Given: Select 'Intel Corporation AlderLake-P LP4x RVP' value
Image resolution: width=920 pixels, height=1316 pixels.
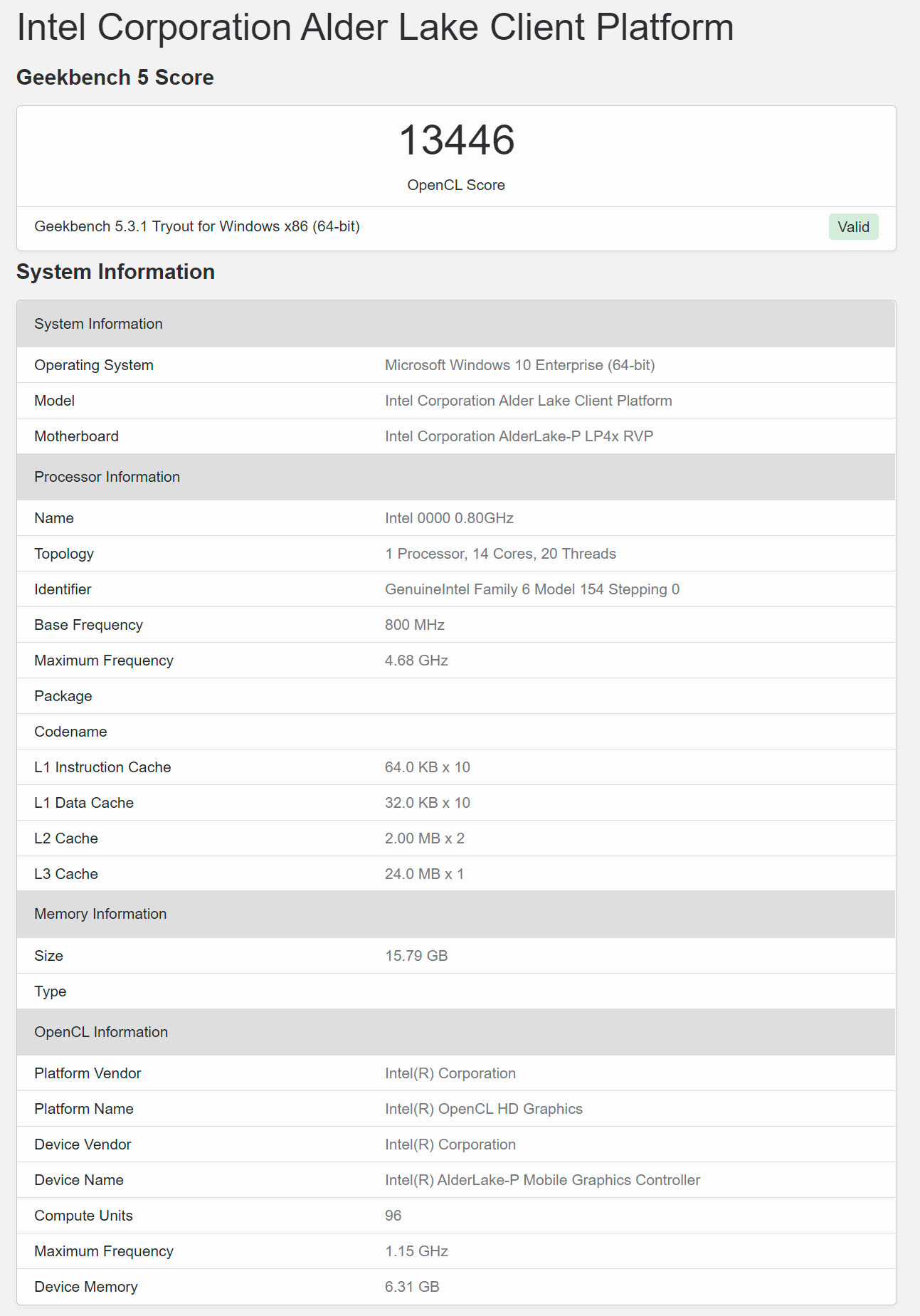Looking at the screenshot, I should tap(519, 436).
